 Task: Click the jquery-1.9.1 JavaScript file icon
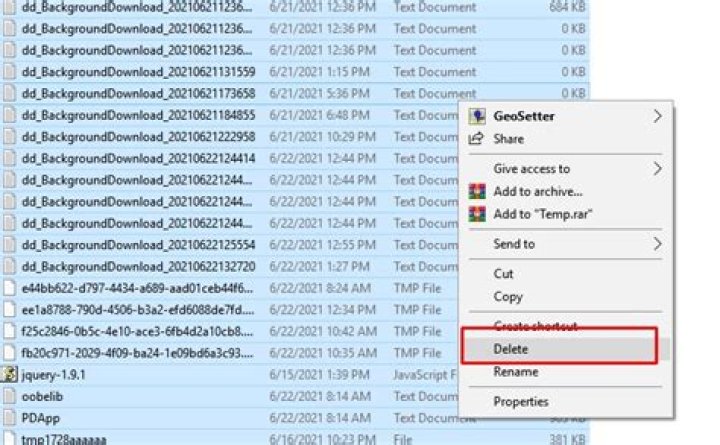tap(9, 374)
